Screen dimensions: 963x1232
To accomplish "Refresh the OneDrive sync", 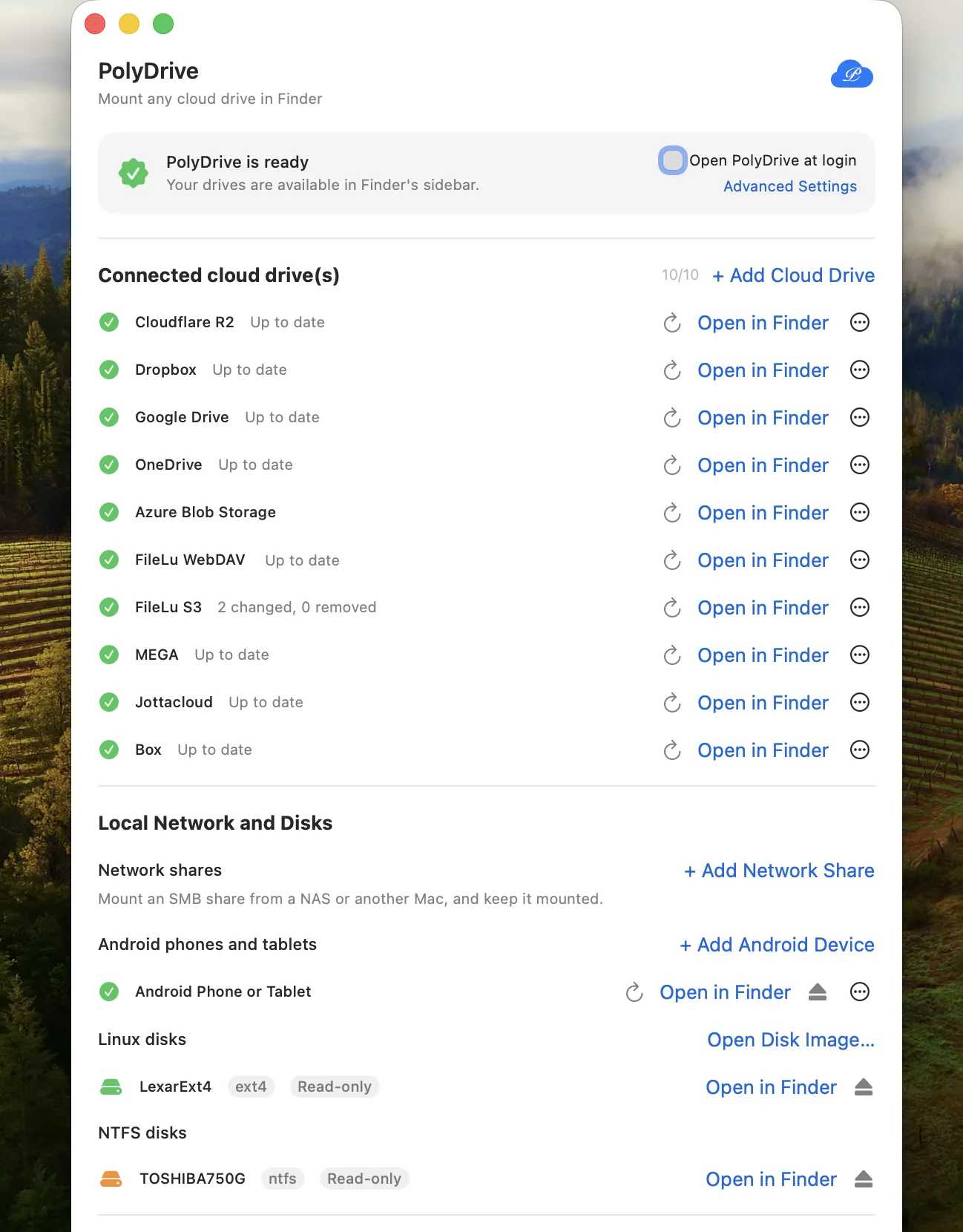I will tap(672, 465).
